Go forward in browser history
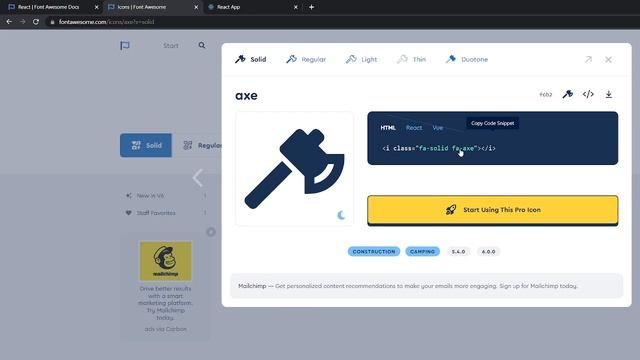This screenshot has height=360, width=640. pyautogui.click(x=22, y=22)
